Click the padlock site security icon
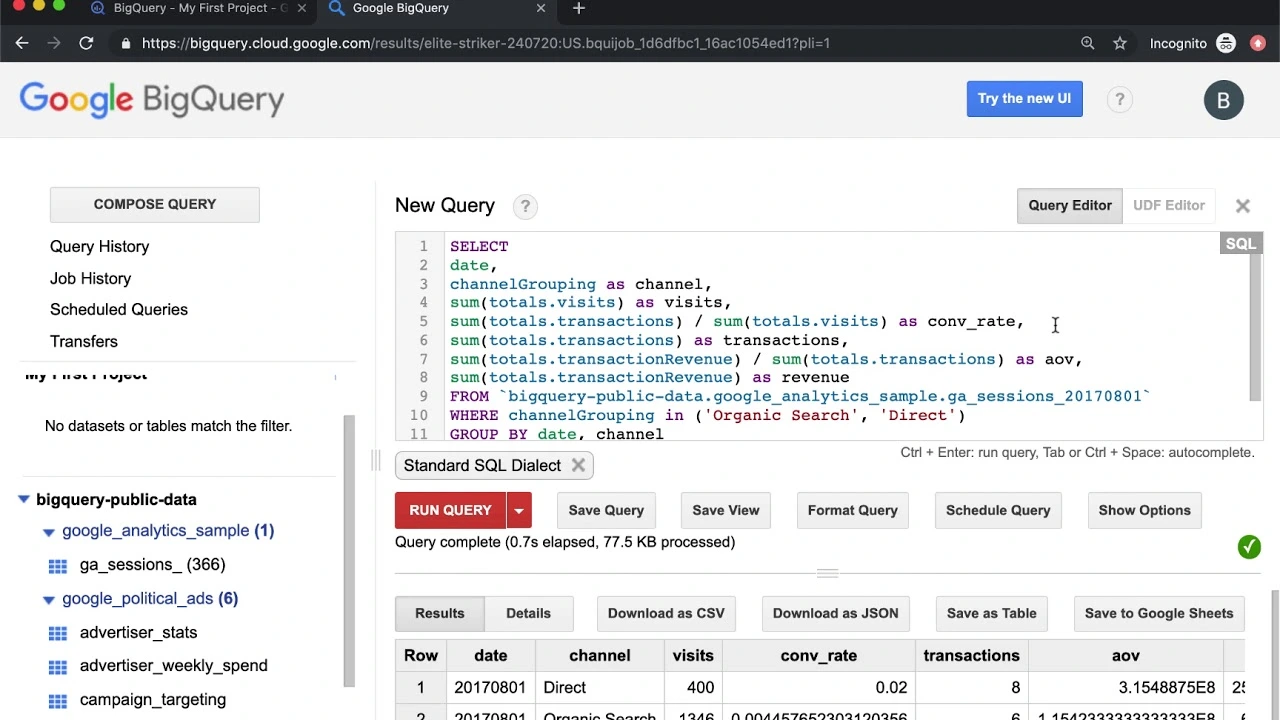Viewport: 1280px width, 720px height. click(x=125, y=43)
